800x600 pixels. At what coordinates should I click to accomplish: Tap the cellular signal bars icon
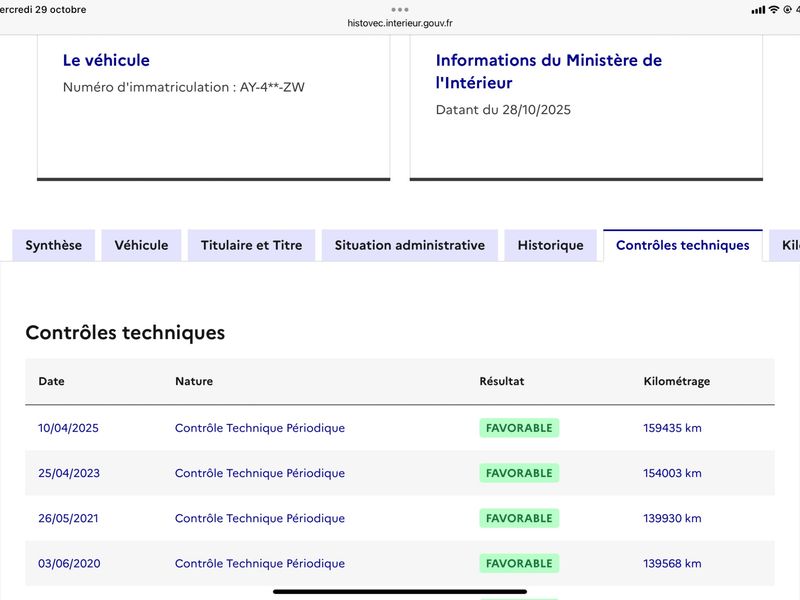coord(758,10)
